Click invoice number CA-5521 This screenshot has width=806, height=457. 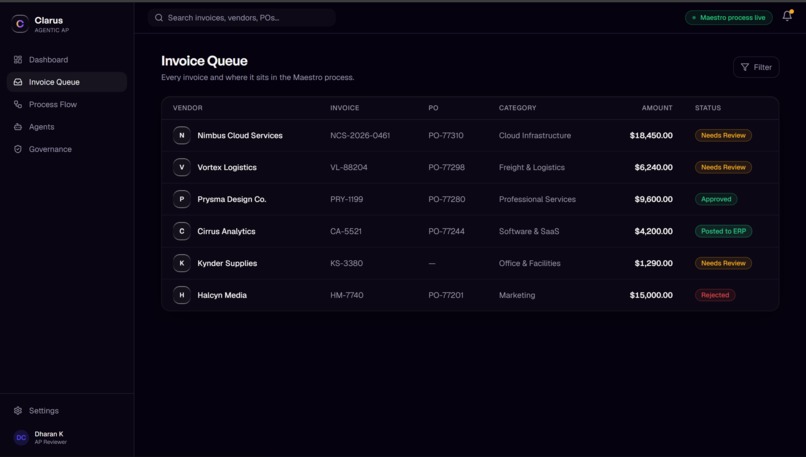pos(345,231)
